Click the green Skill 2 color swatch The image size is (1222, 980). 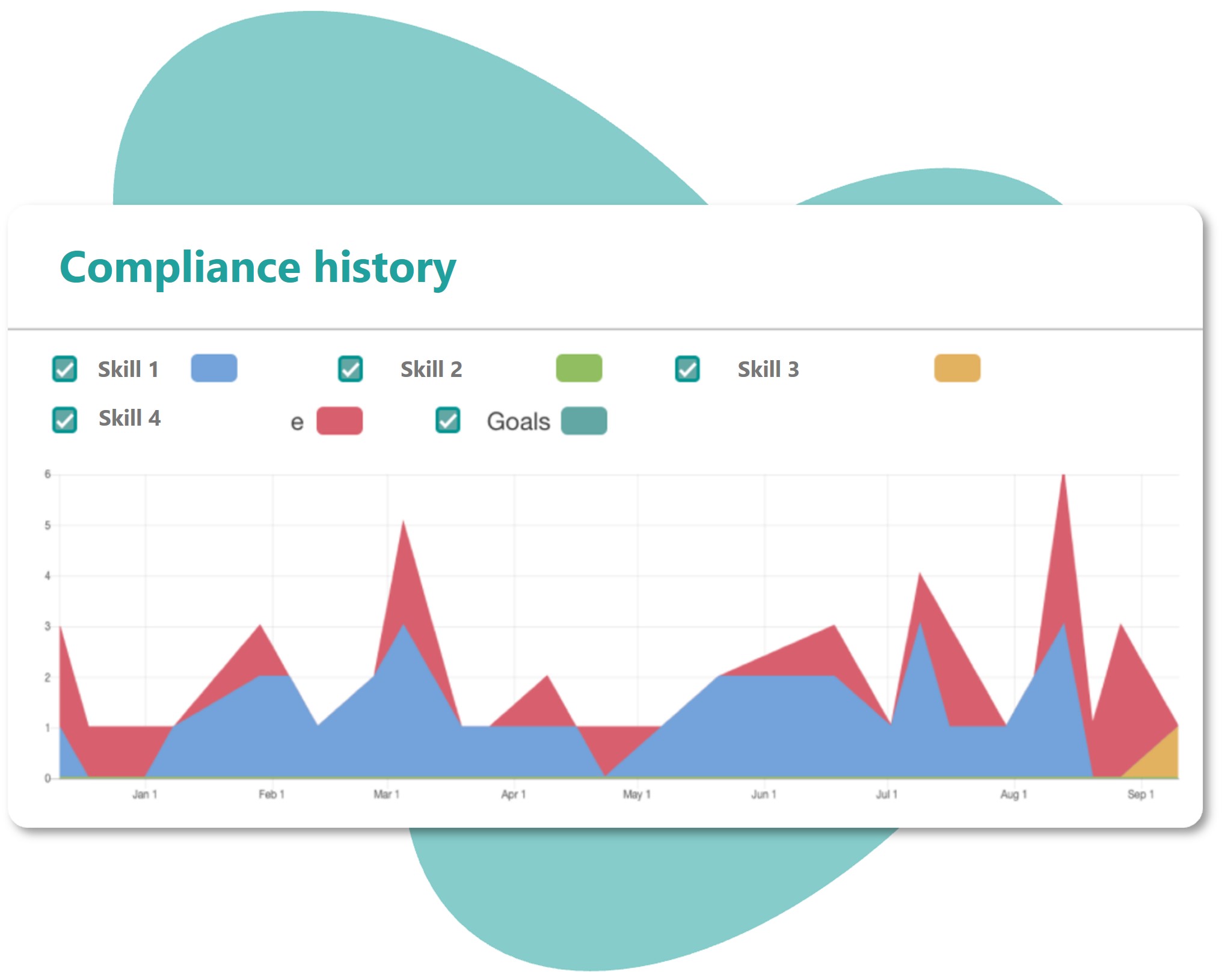click(579, 368)
